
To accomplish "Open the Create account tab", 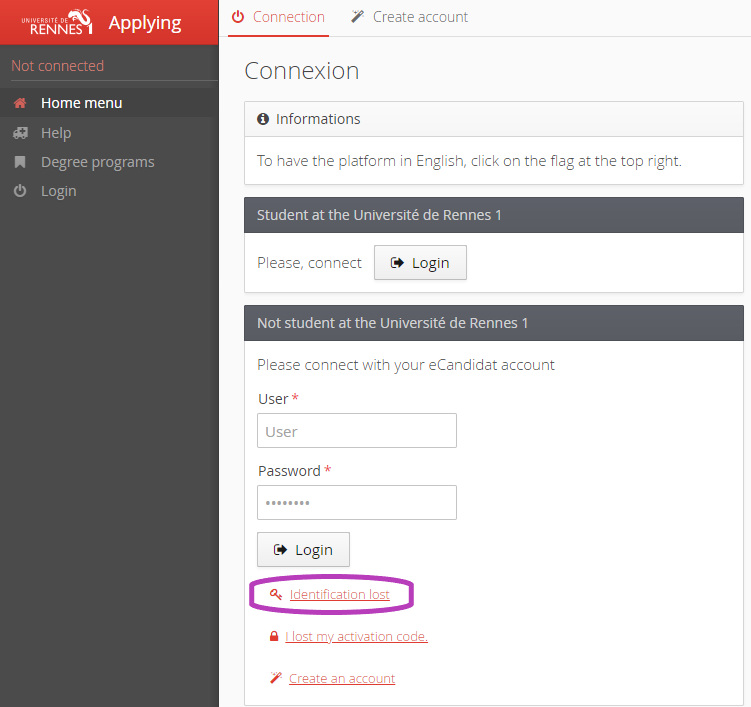I will [409, 17].
